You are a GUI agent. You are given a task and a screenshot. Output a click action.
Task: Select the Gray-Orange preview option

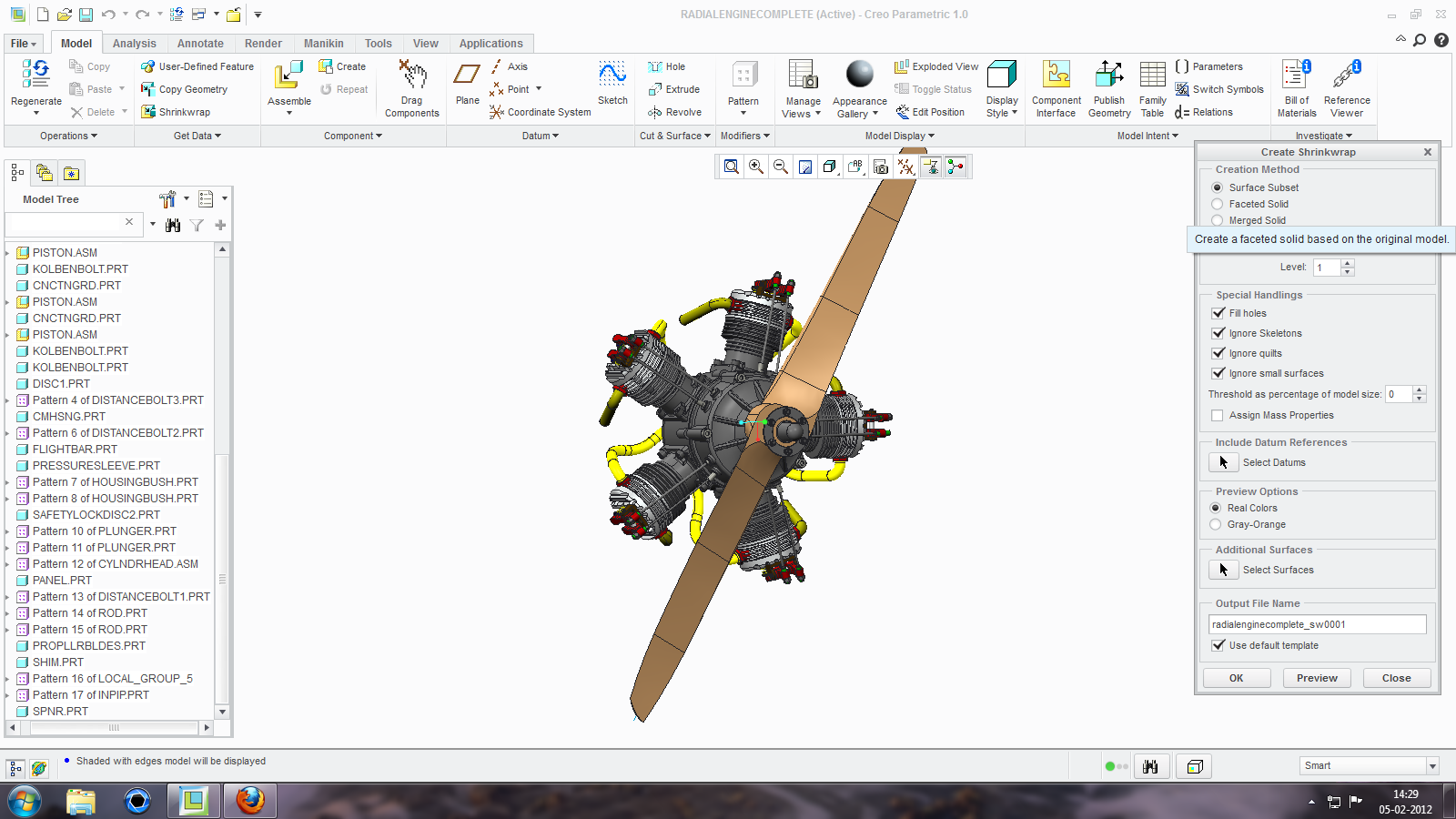click(x=1216, y=524)
